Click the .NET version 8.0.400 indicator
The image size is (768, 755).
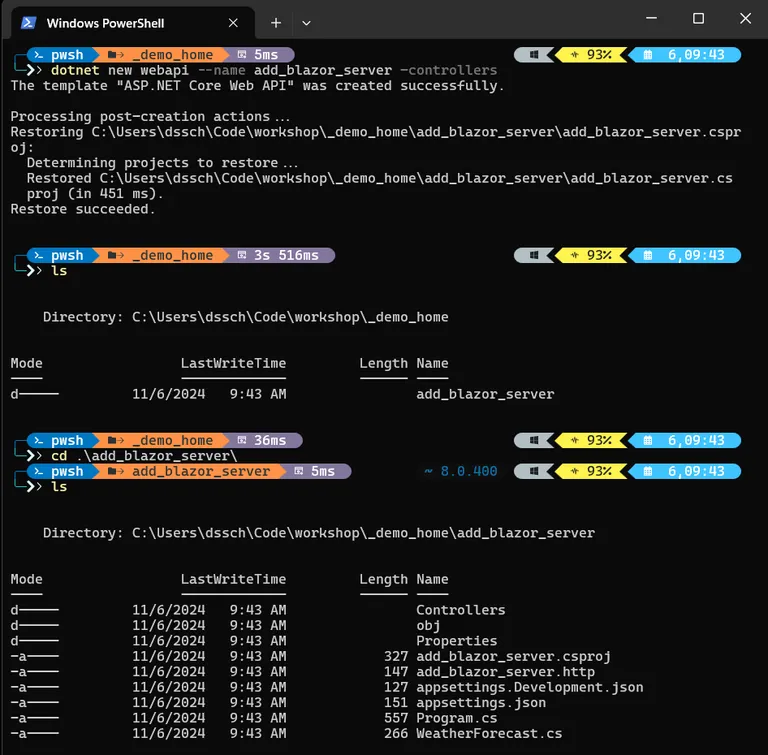460,471
